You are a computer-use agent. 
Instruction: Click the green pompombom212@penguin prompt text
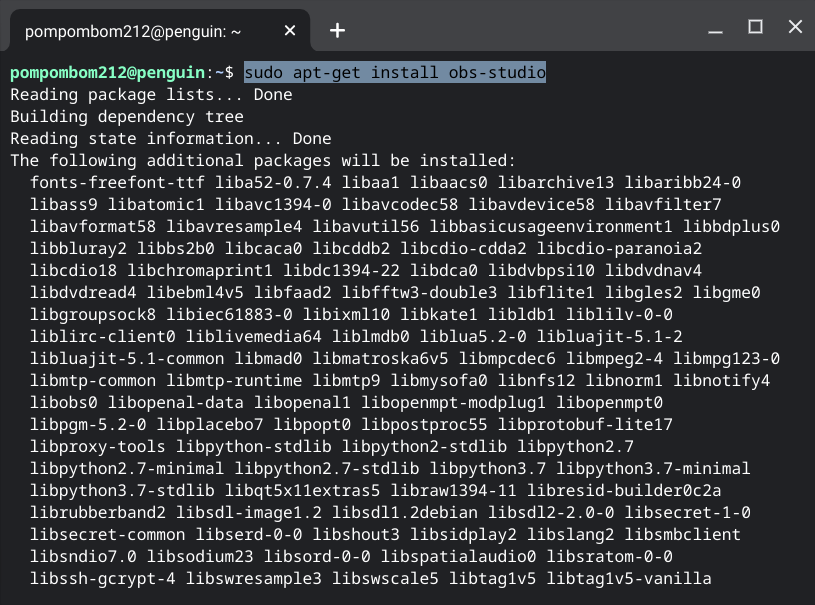click(108, 72)
